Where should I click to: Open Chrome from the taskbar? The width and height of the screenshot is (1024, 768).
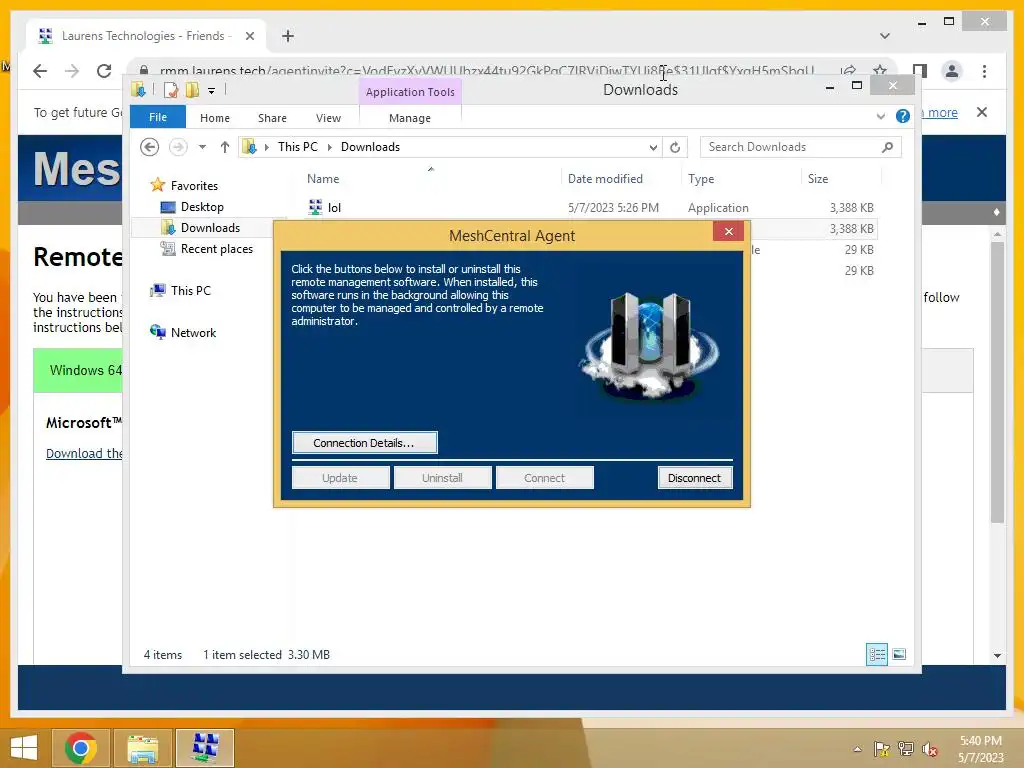80,748
